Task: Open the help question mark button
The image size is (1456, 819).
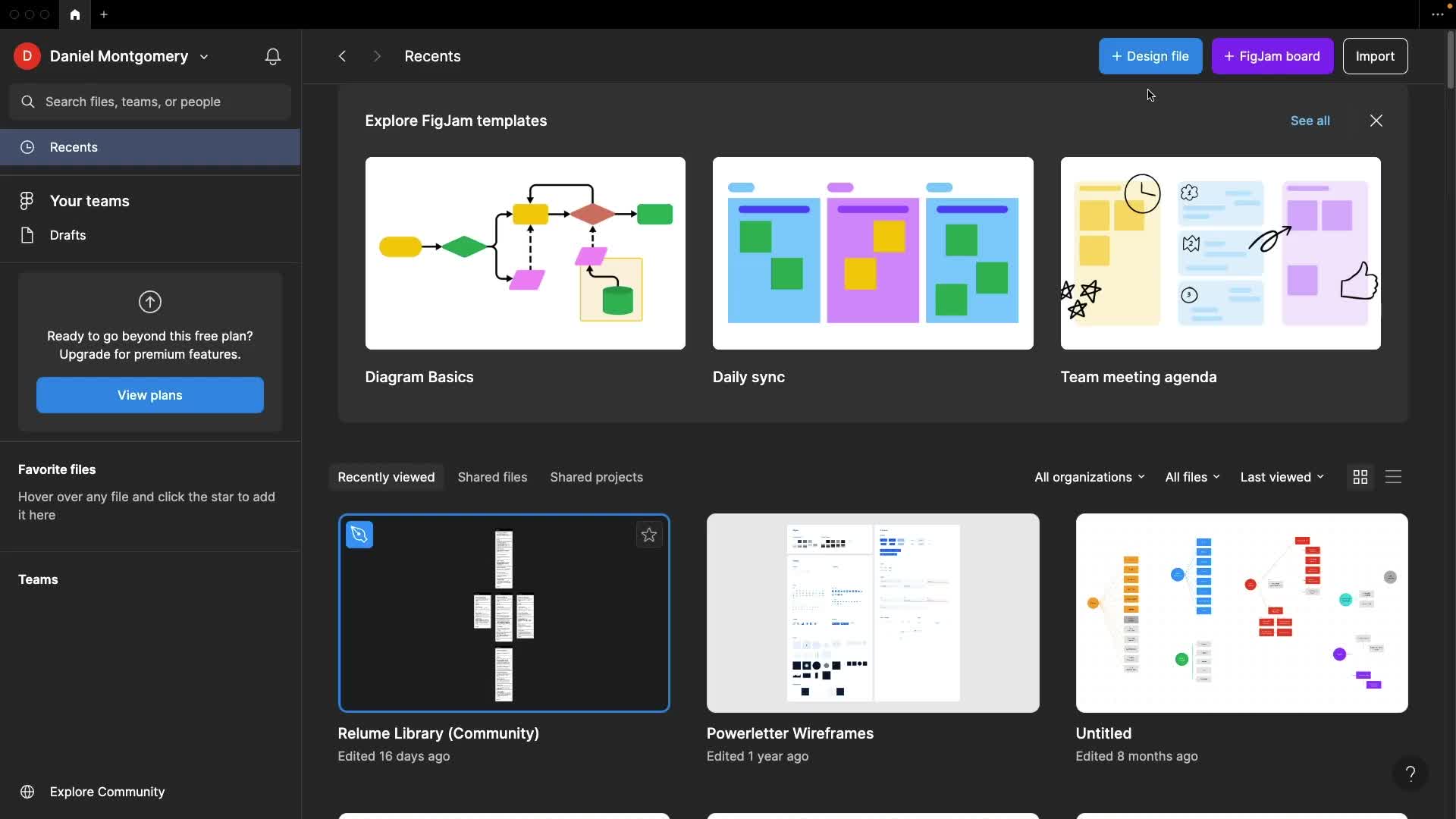Action: click(x=1410, y=773)
